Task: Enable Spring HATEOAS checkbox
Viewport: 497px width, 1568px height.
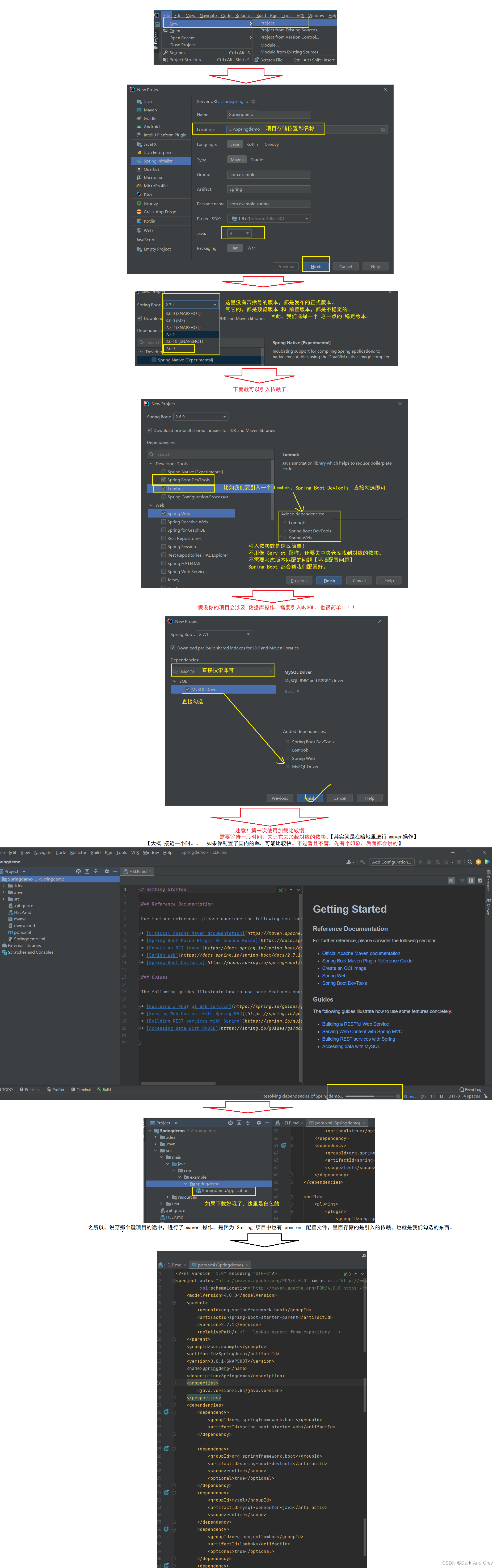Action: point(164,563)
